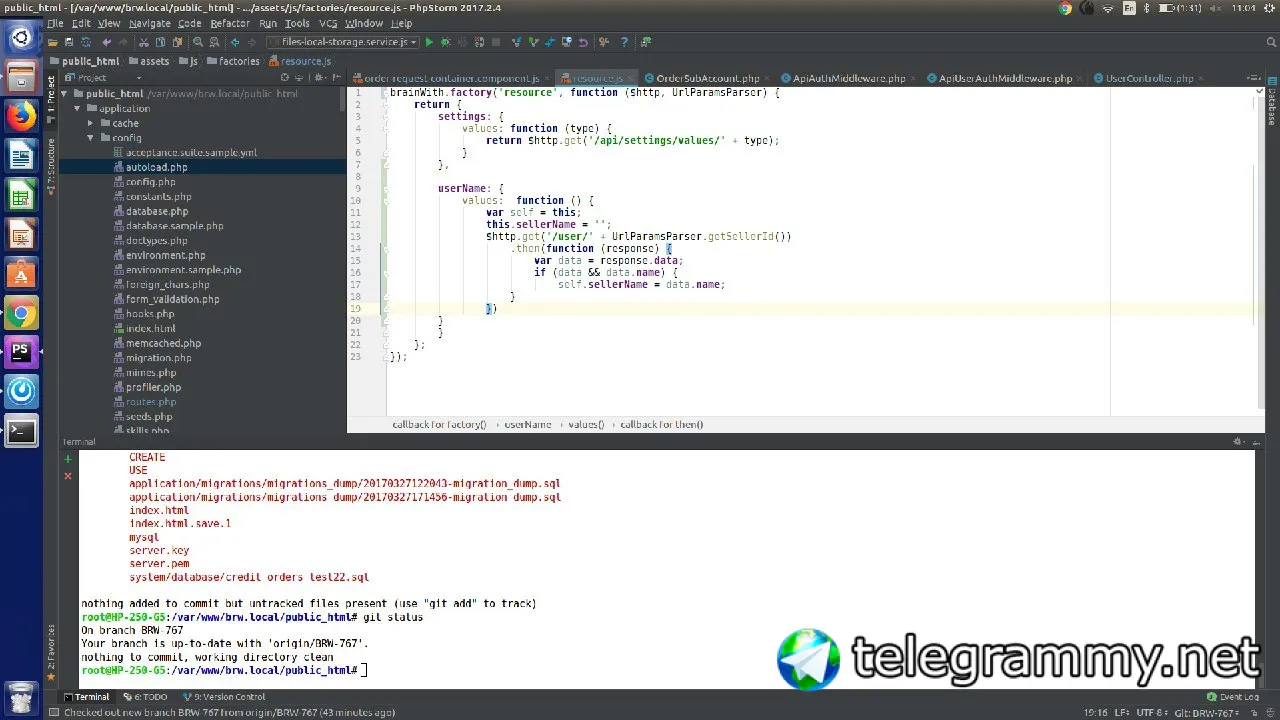This screenshot has height=720, width=1280.
Task: Start debugging with the bug icon
Action: click(x=445, y=42)
